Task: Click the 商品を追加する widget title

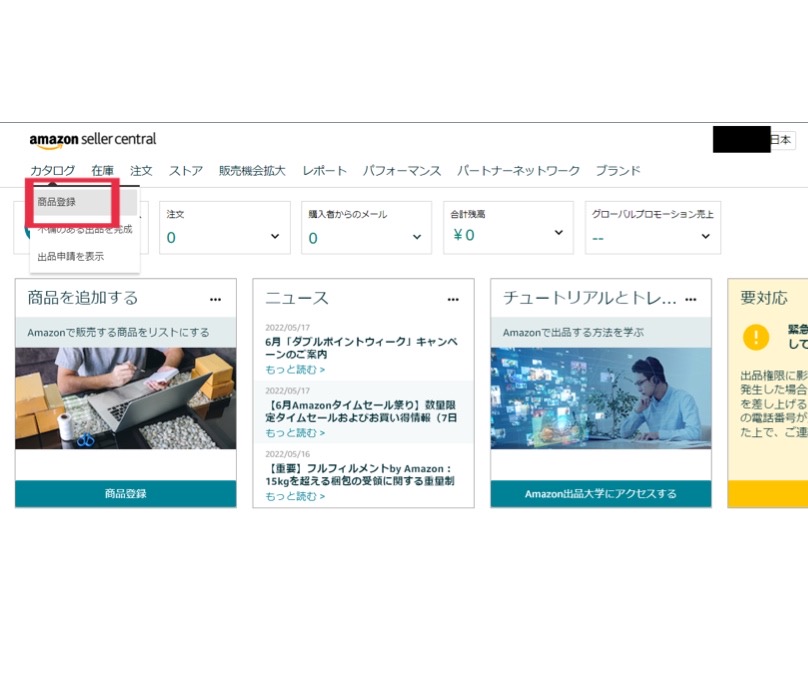Action: (82, 298)
